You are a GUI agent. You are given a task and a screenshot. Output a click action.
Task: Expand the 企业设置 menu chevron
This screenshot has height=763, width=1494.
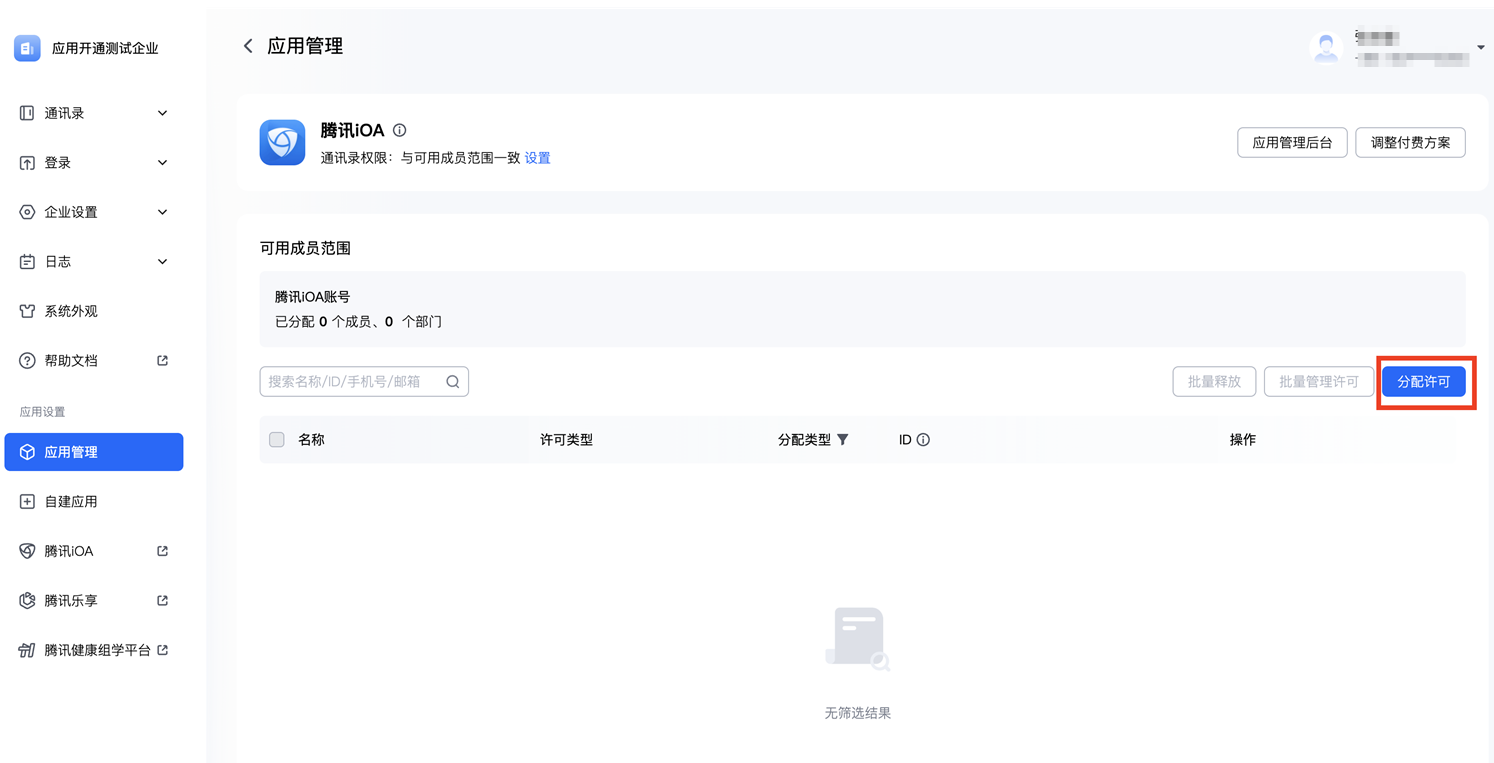click(163, 212)
